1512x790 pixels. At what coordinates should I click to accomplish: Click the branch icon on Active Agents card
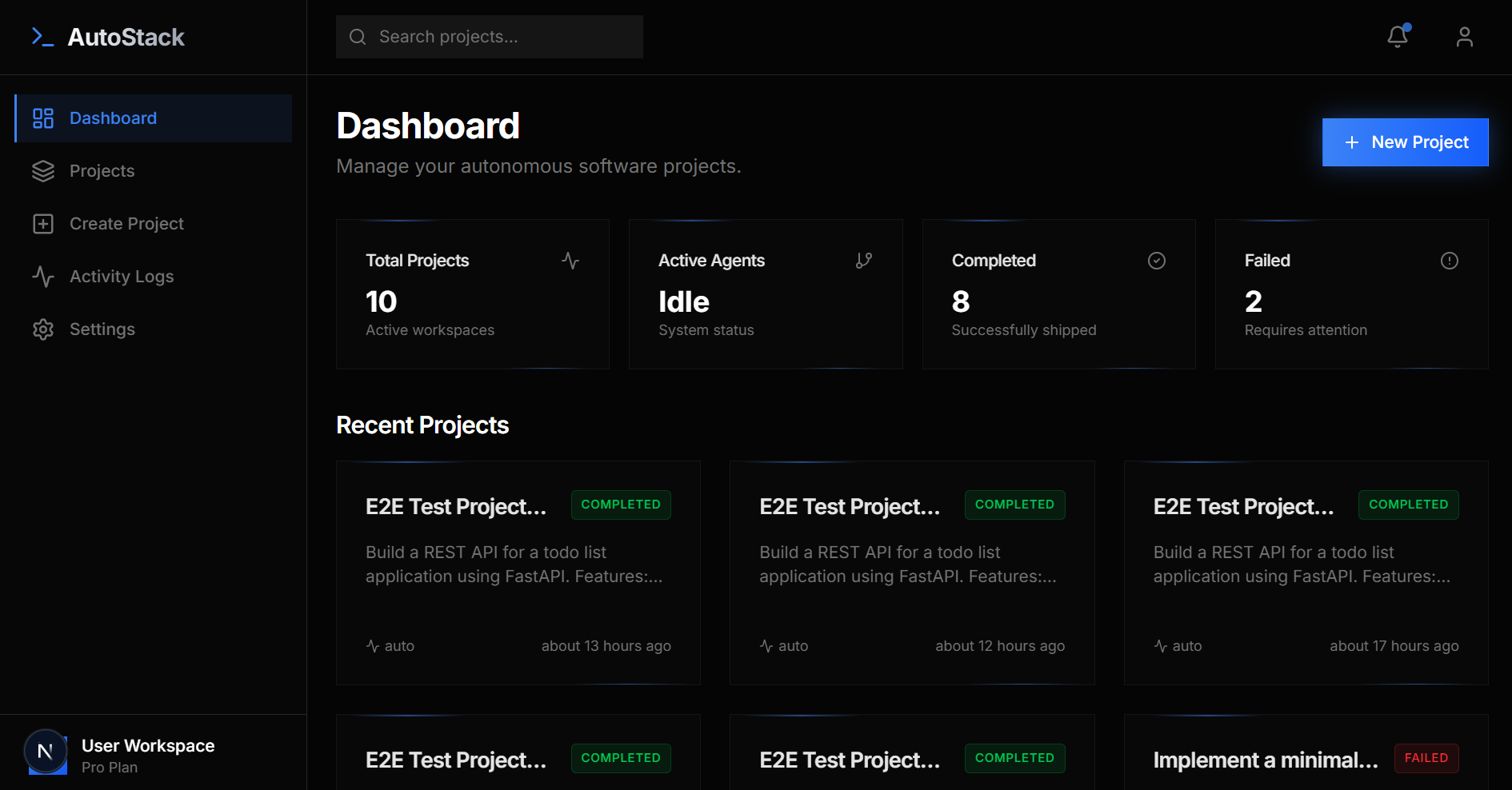(x=864, y=261)
